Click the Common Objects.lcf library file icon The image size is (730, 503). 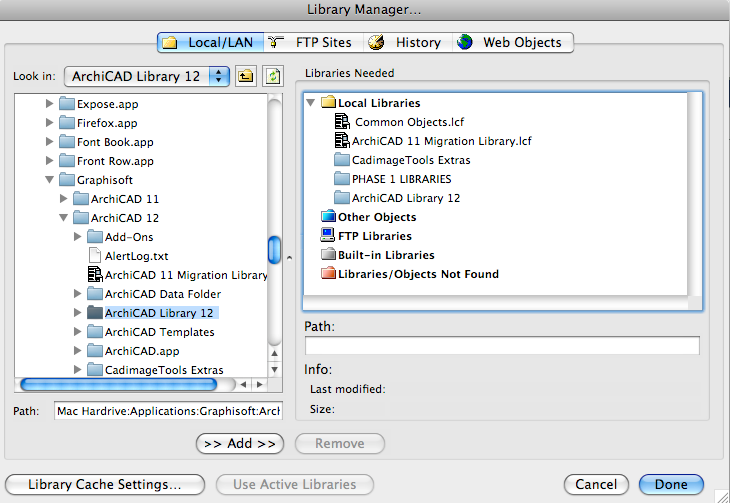342,122
